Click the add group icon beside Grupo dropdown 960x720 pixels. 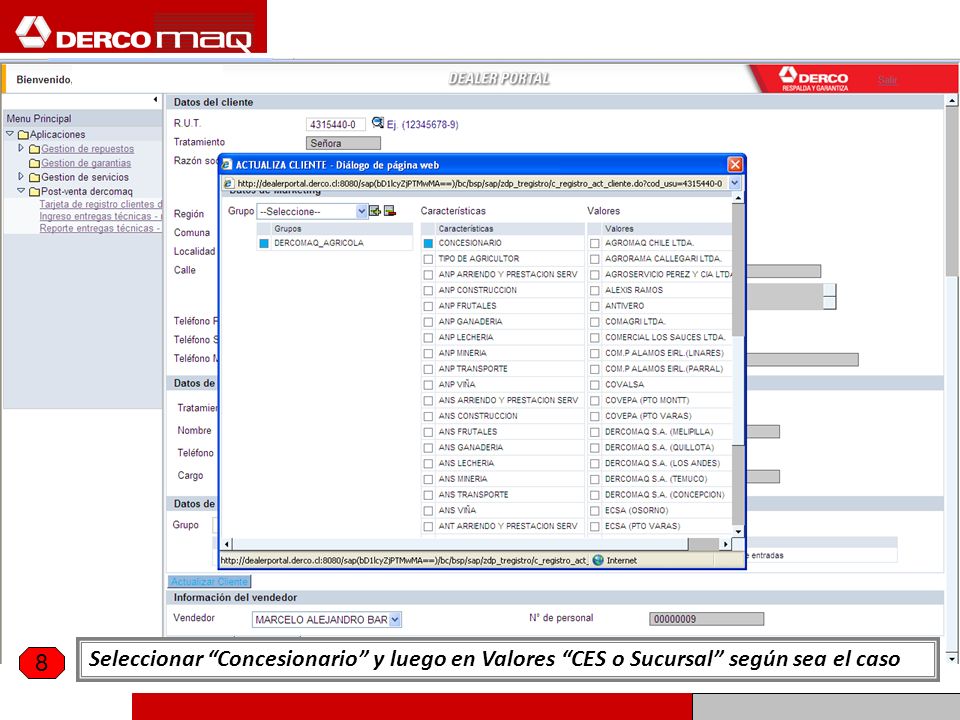[x=375, y=211]
